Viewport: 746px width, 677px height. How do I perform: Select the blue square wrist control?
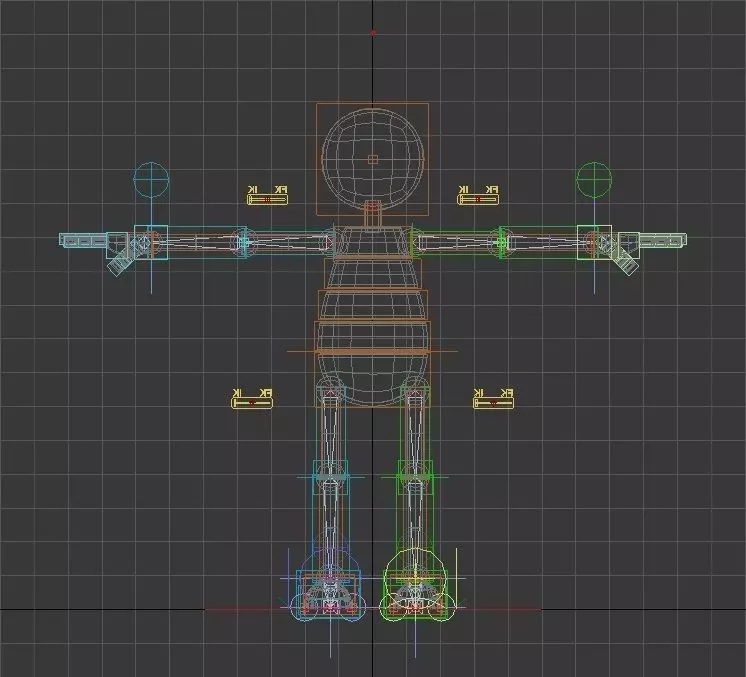(x=151, y=242)
